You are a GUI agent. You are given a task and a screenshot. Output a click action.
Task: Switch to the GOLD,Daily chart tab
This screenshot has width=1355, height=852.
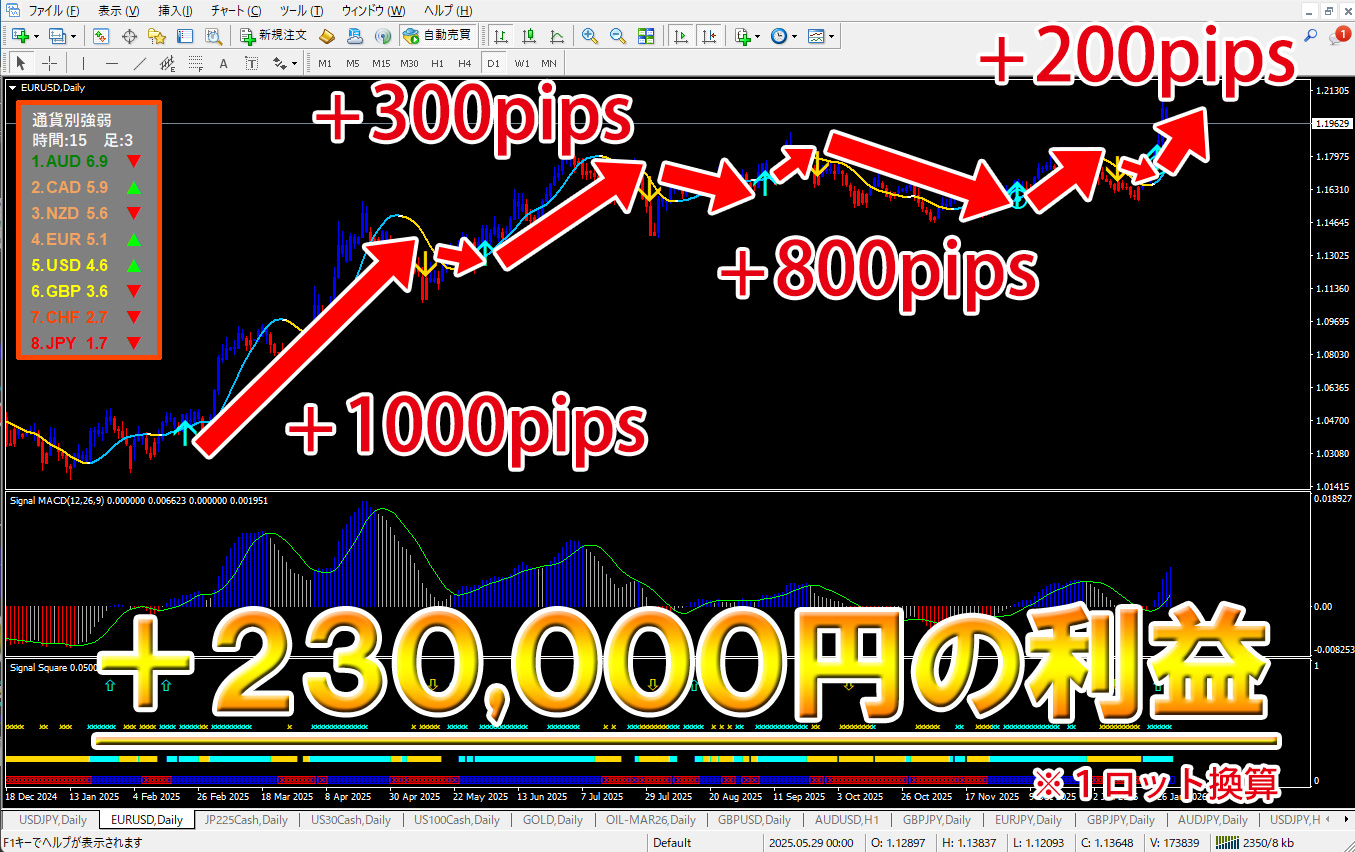pos(552,820)
